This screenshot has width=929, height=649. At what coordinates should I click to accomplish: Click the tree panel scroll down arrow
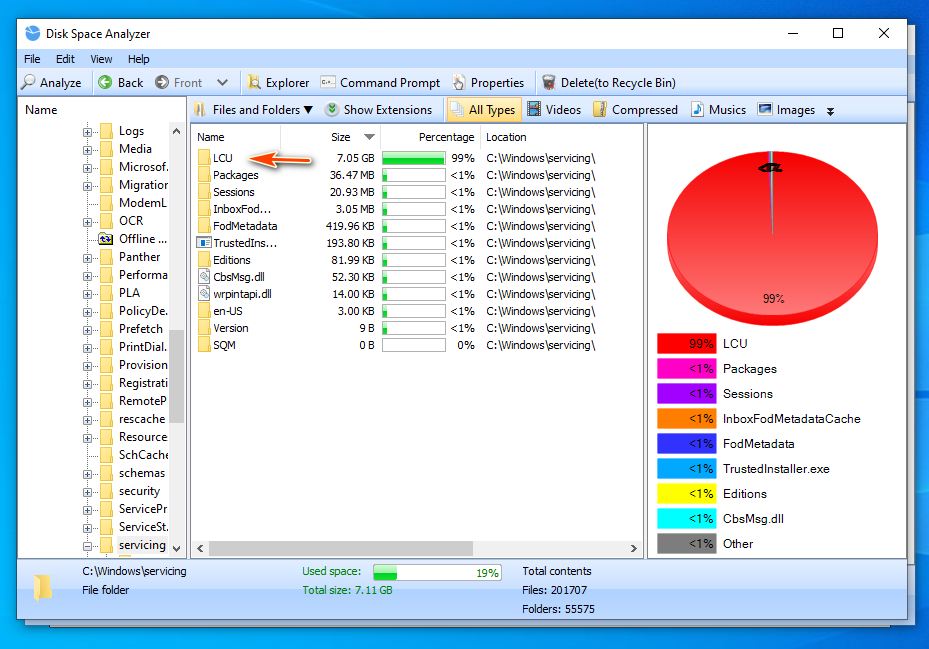177,548
